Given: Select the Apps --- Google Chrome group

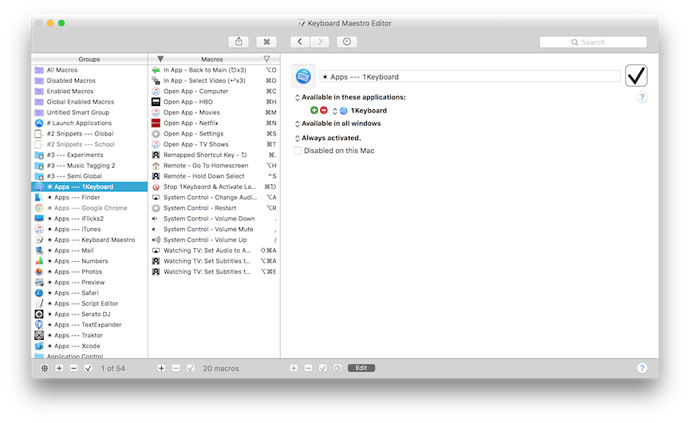Looking at the screenshot, I should [x=89, y=208].
